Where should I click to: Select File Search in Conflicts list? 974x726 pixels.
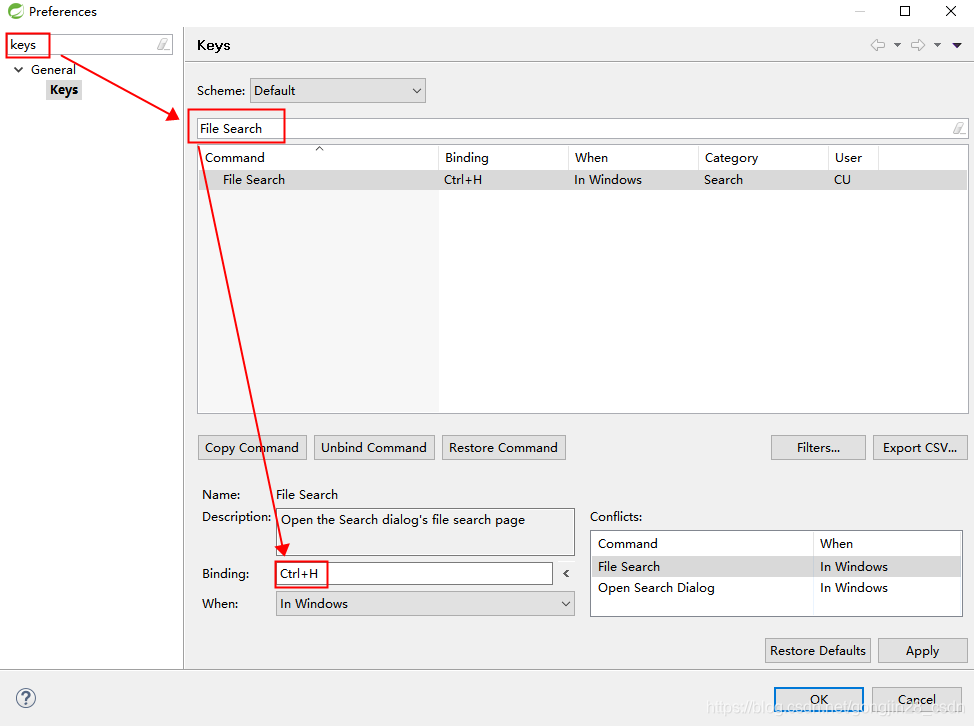point(776,566)
